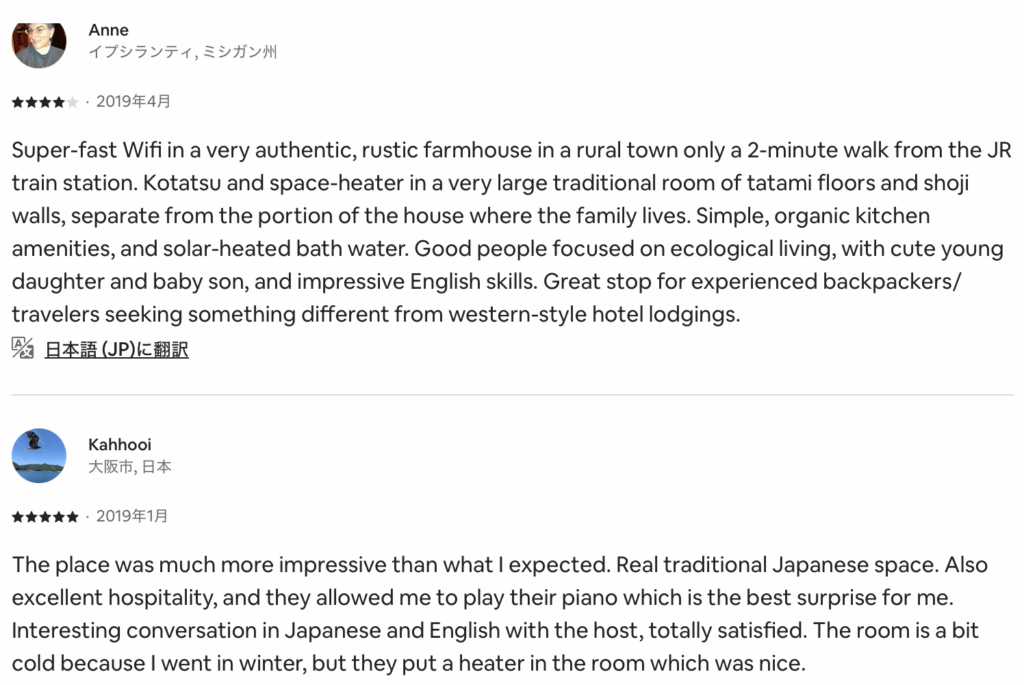
Task: Click the first star of Kahhooi's rating
Action: [17, 517]
